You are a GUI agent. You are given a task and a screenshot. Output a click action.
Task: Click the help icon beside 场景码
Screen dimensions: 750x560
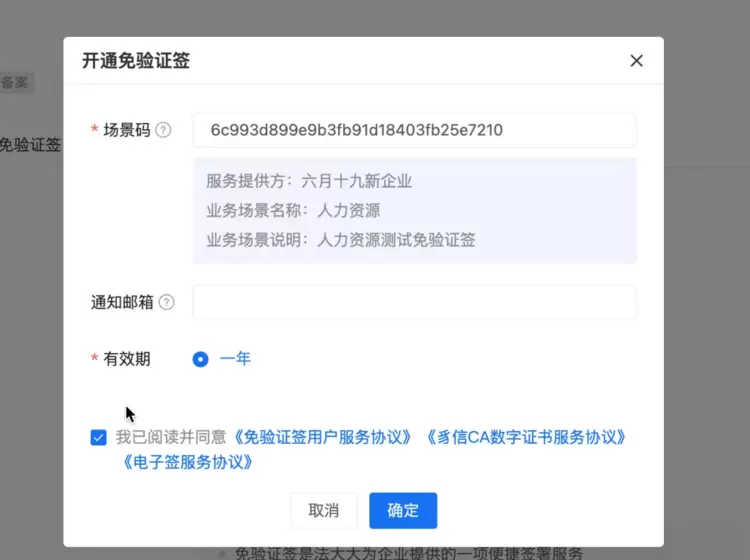[x=164, y=130]
